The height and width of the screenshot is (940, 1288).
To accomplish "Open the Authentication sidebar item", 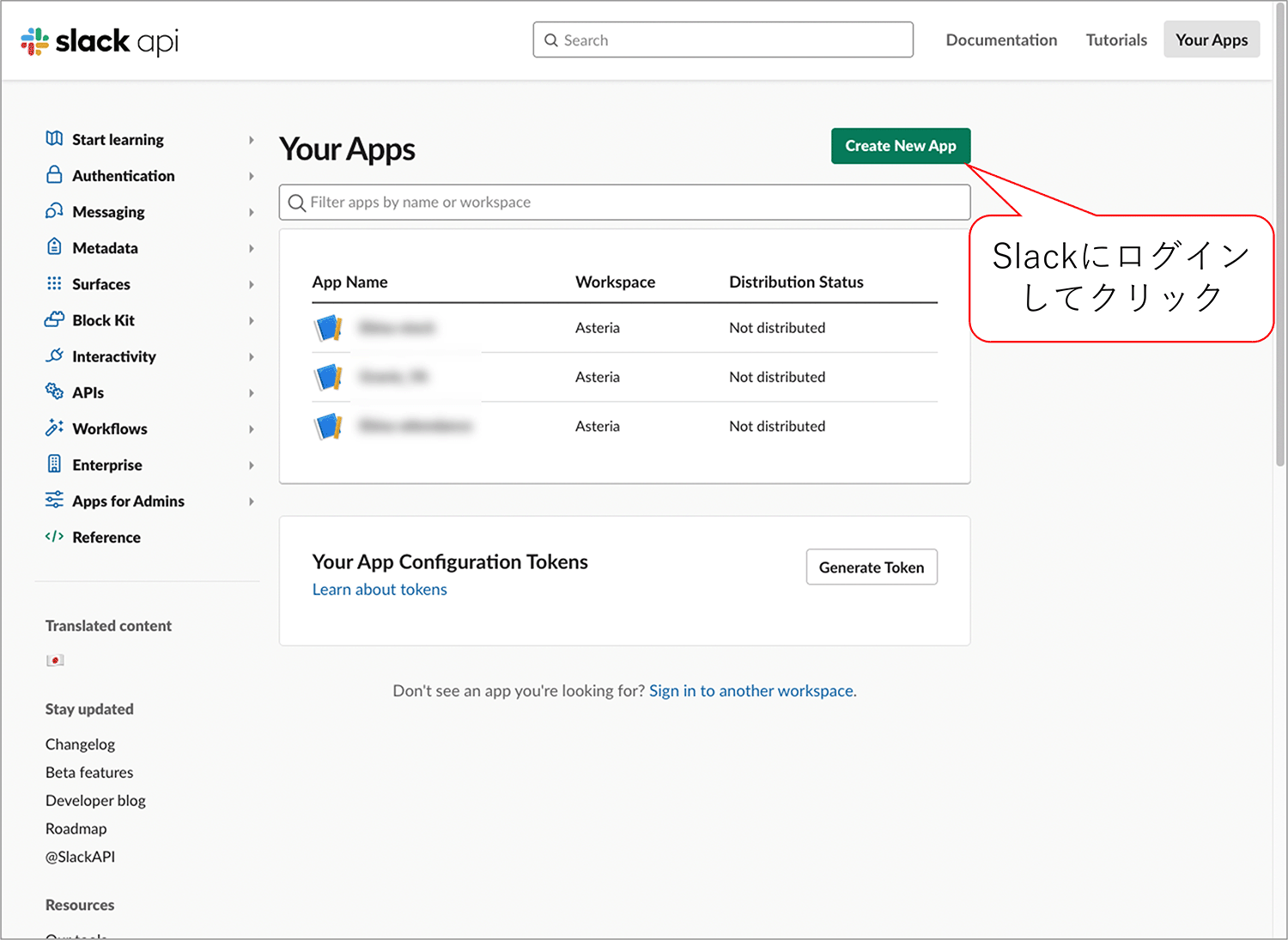I will pyautogui.click(x=124, y=175).
